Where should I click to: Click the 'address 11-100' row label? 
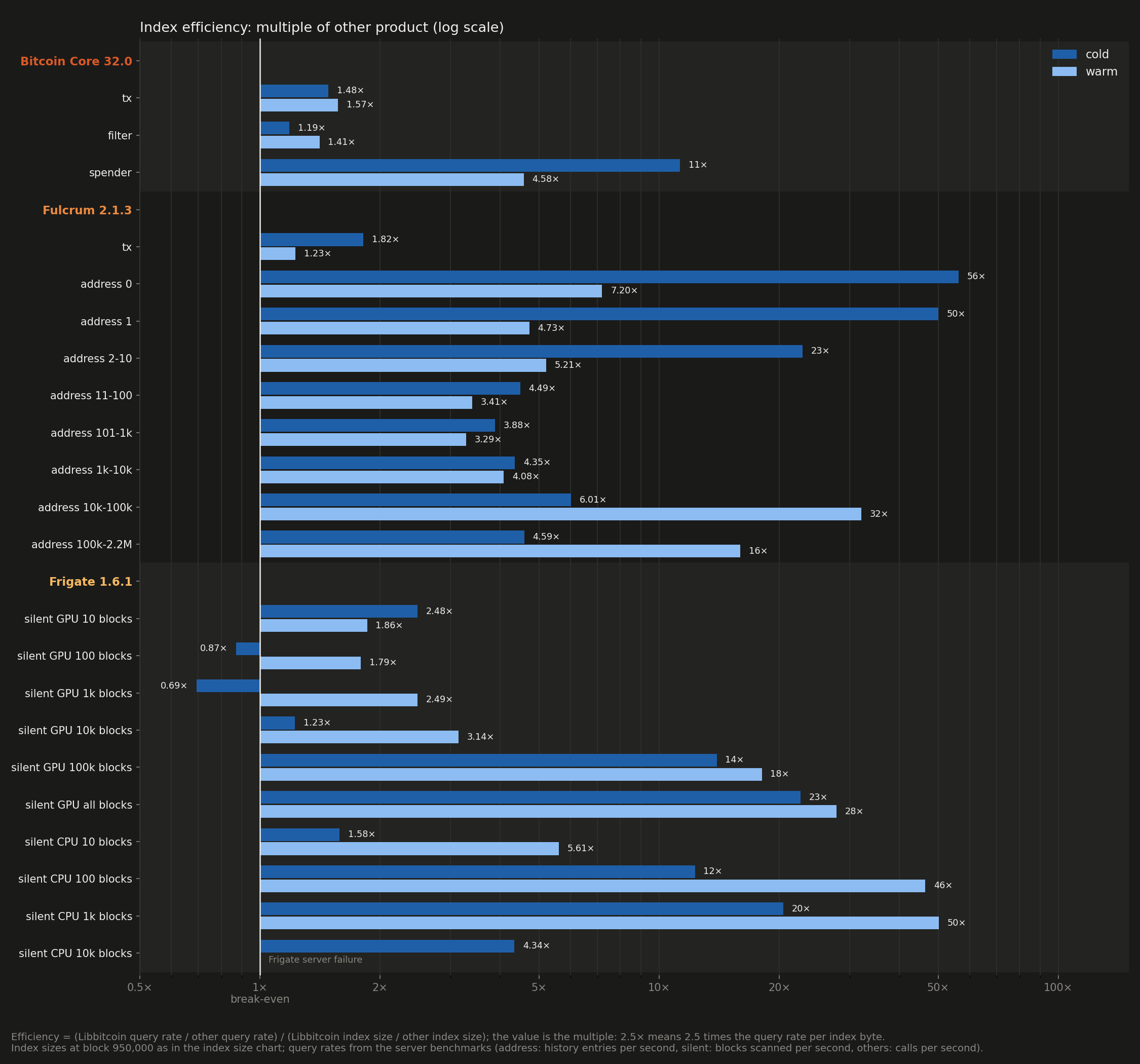(x=91, y=396)
